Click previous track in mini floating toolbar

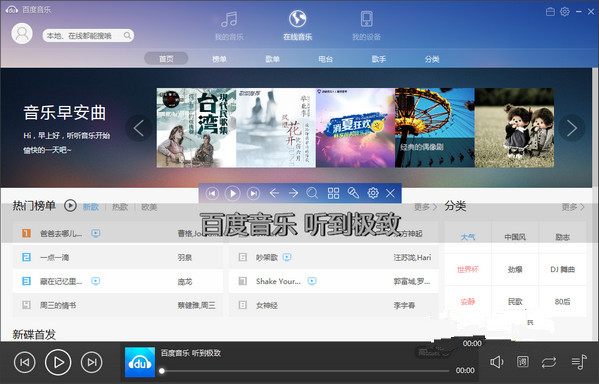pos(212,193)
